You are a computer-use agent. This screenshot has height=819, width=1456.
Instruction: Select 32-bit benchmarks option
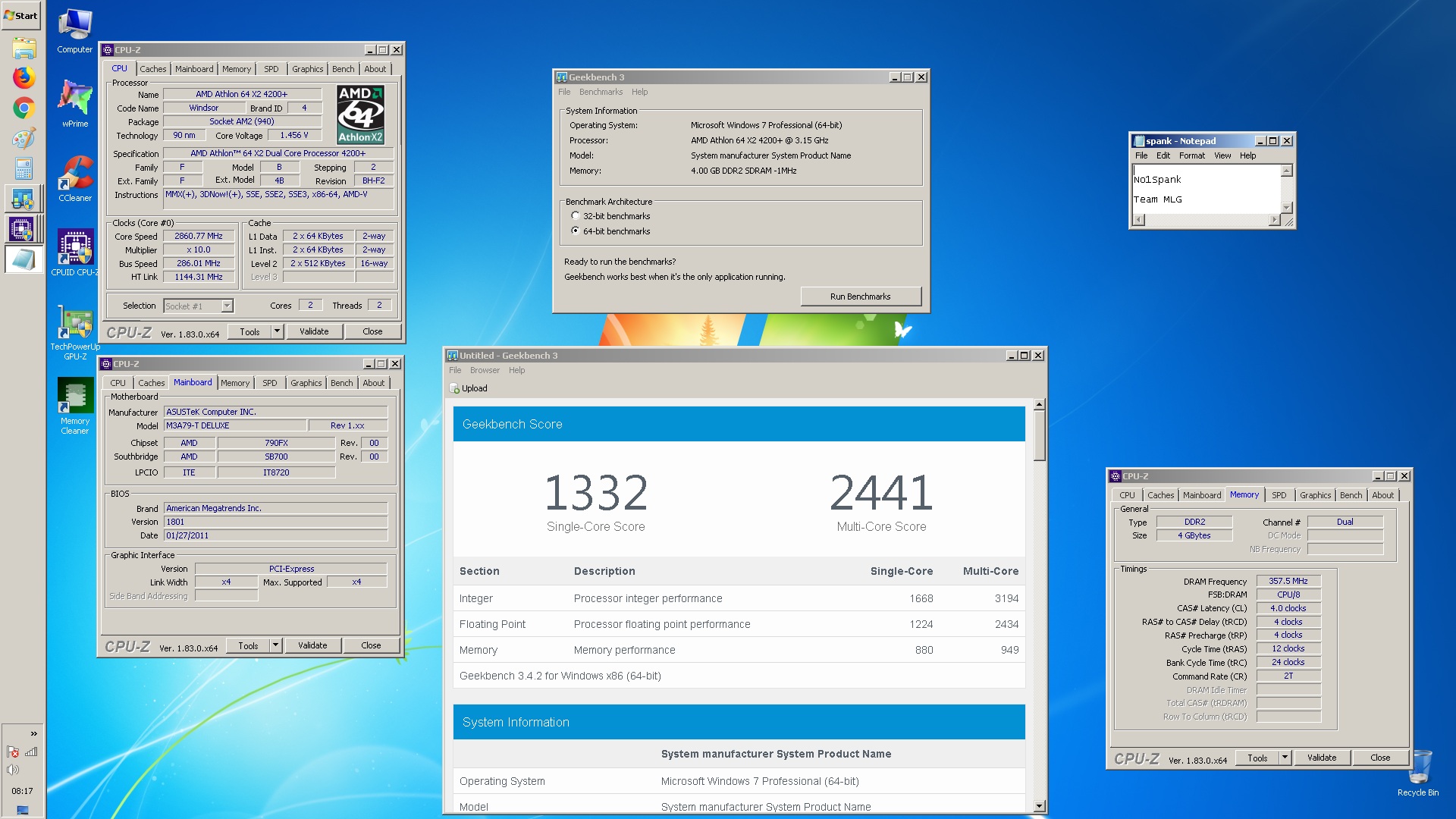click(576, 216)
